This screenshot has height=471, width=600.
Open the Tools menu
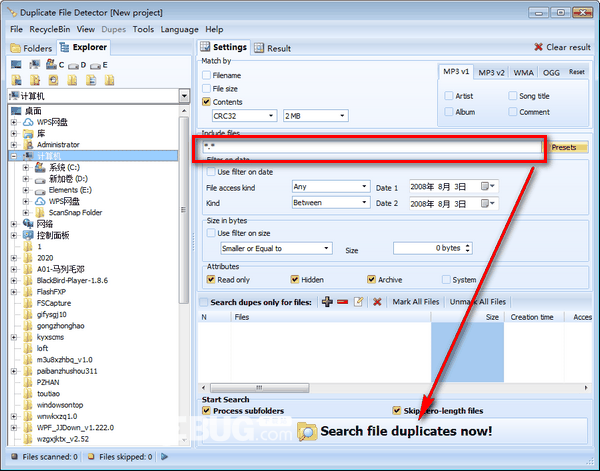(143, 29)
